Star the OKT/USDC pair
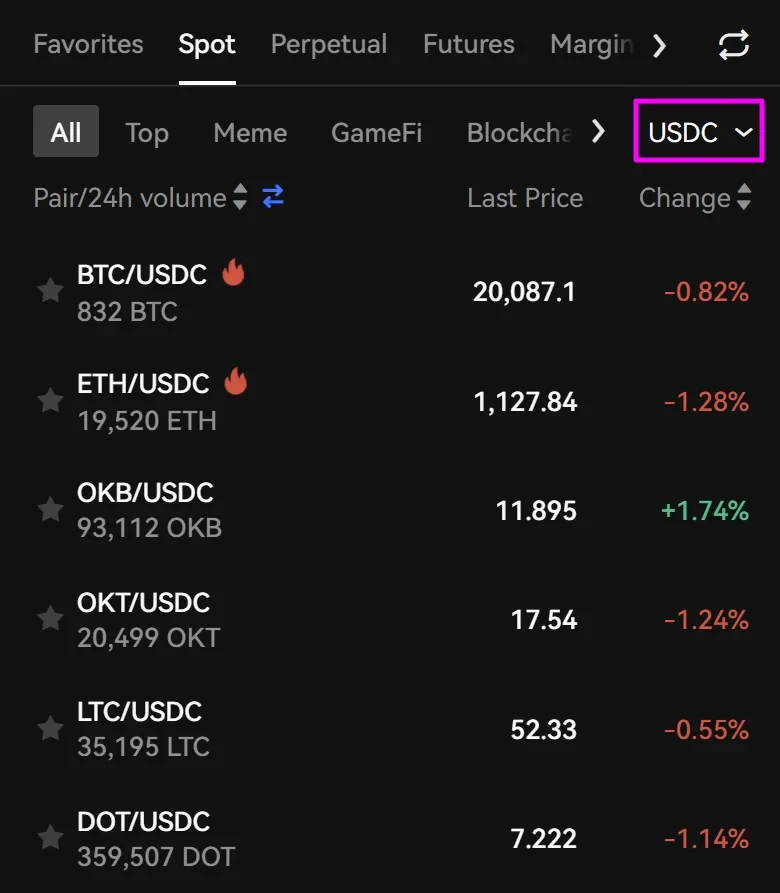This screenshot has width=780, height=893. click(50, 618)
